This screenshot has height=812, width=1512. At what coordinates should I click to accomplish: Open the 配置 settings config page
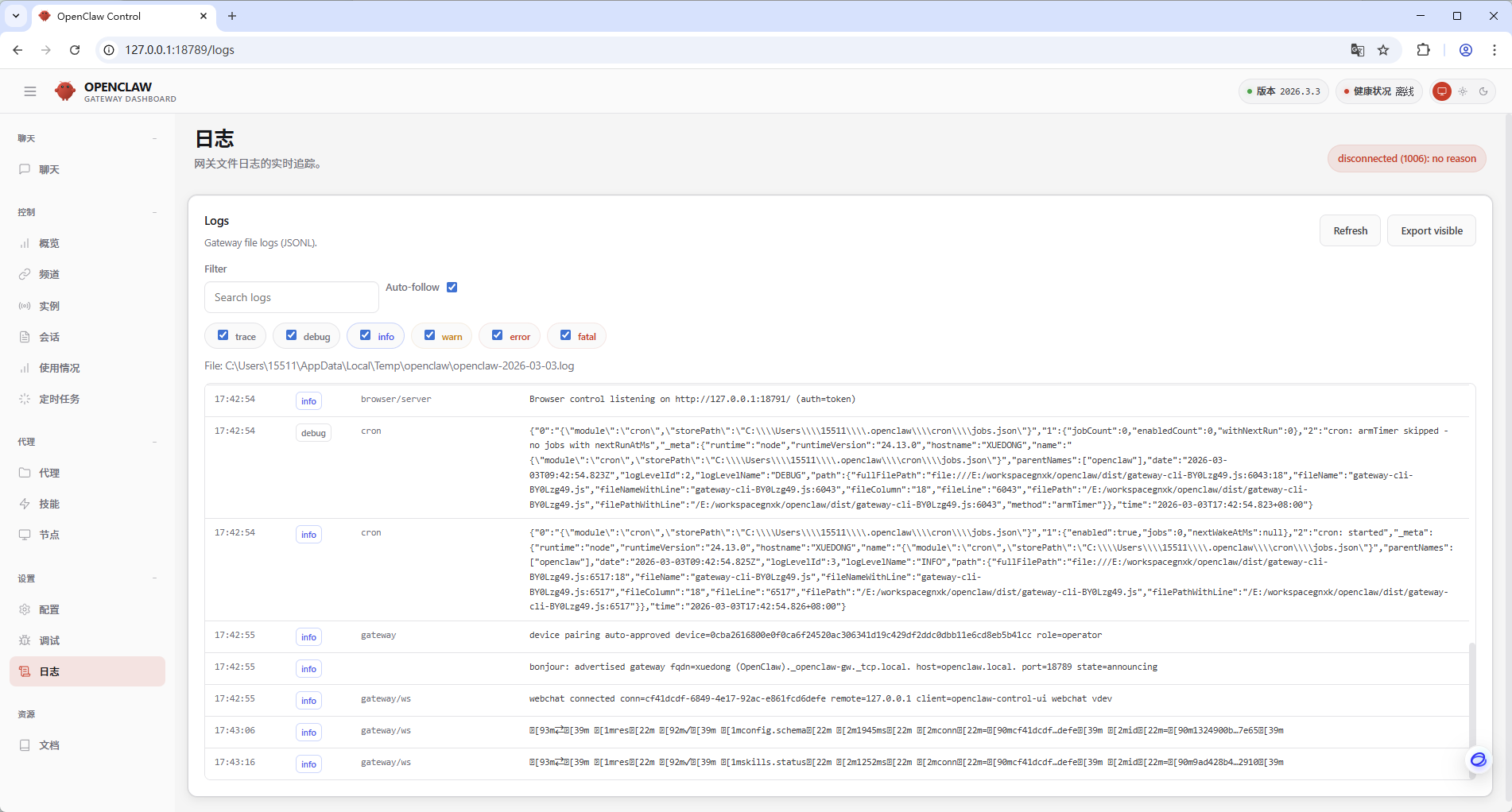tap(49, 609)
